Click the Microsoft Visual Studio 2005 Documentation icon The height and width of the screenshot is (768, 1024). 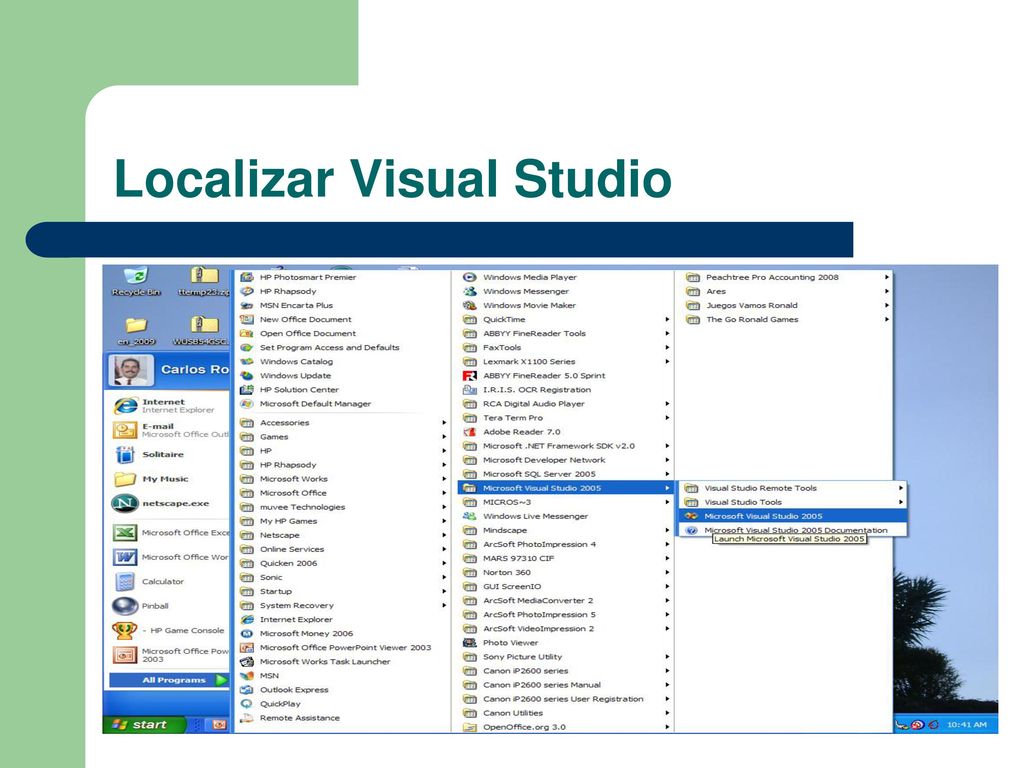[692, 530]
